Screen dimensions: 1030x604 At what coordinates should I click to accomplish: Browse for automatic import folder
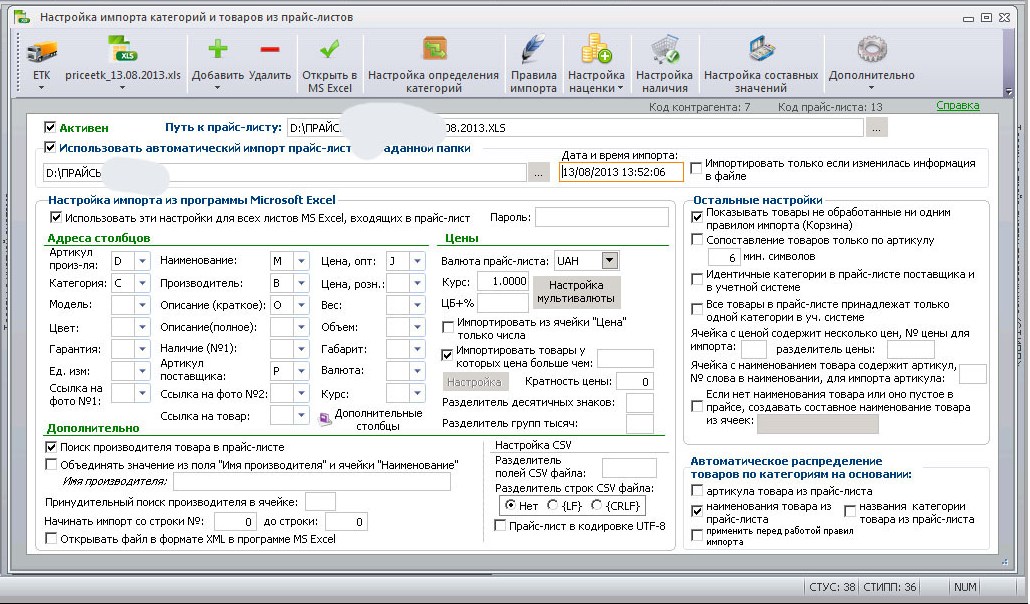click(x=538, y=173)
